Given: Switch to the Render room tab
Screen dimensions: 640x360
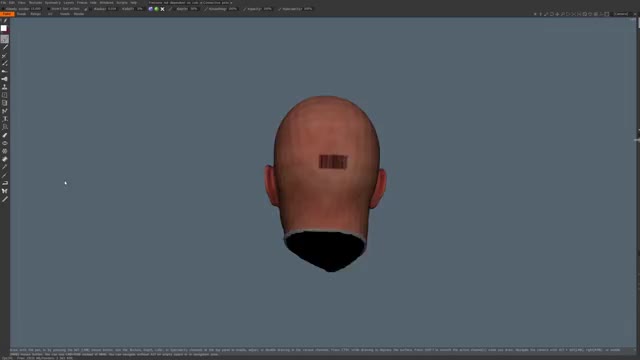Looking at the screenshot, I should pyautogui.click(x=79, y=14).
